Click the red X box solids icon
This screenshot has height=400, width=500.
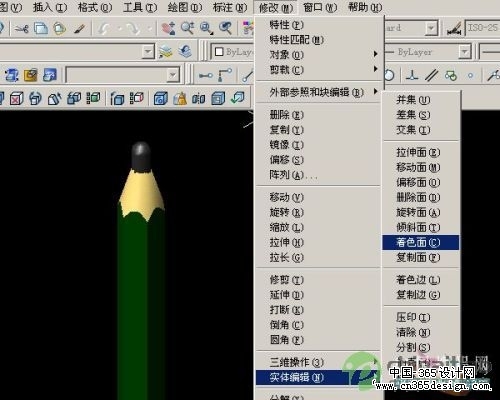tap(16, 98)
